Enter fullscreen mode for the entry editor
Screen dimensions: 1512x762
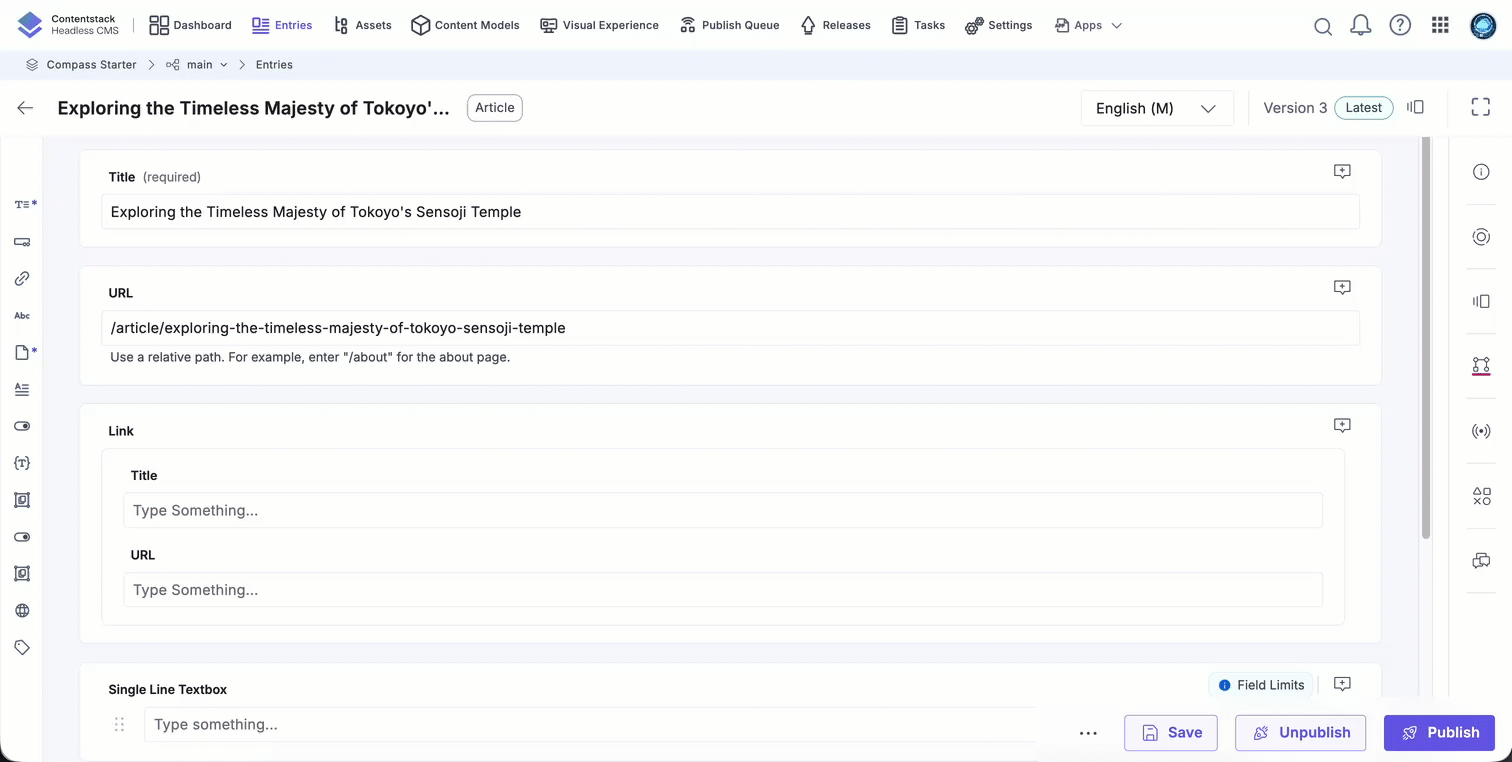click(x=1480, y=107)
